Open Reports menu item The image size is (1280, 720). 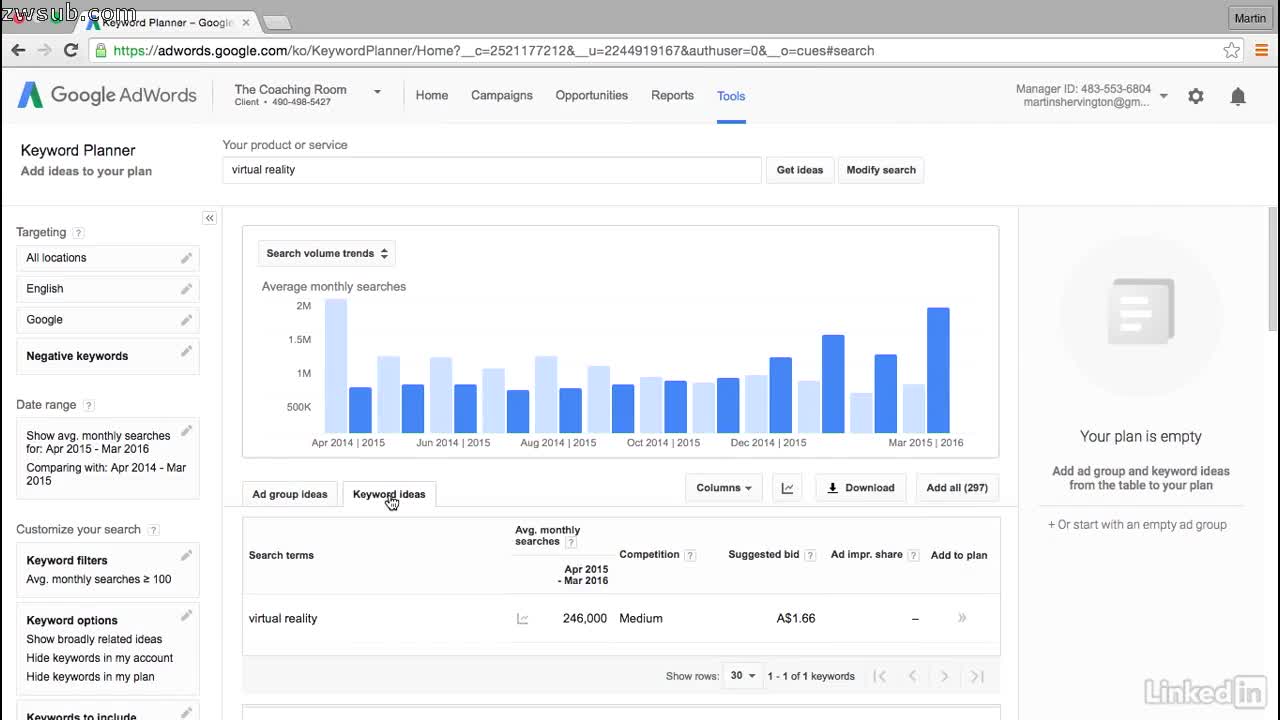pyautogui.click(x=672, y=95)
